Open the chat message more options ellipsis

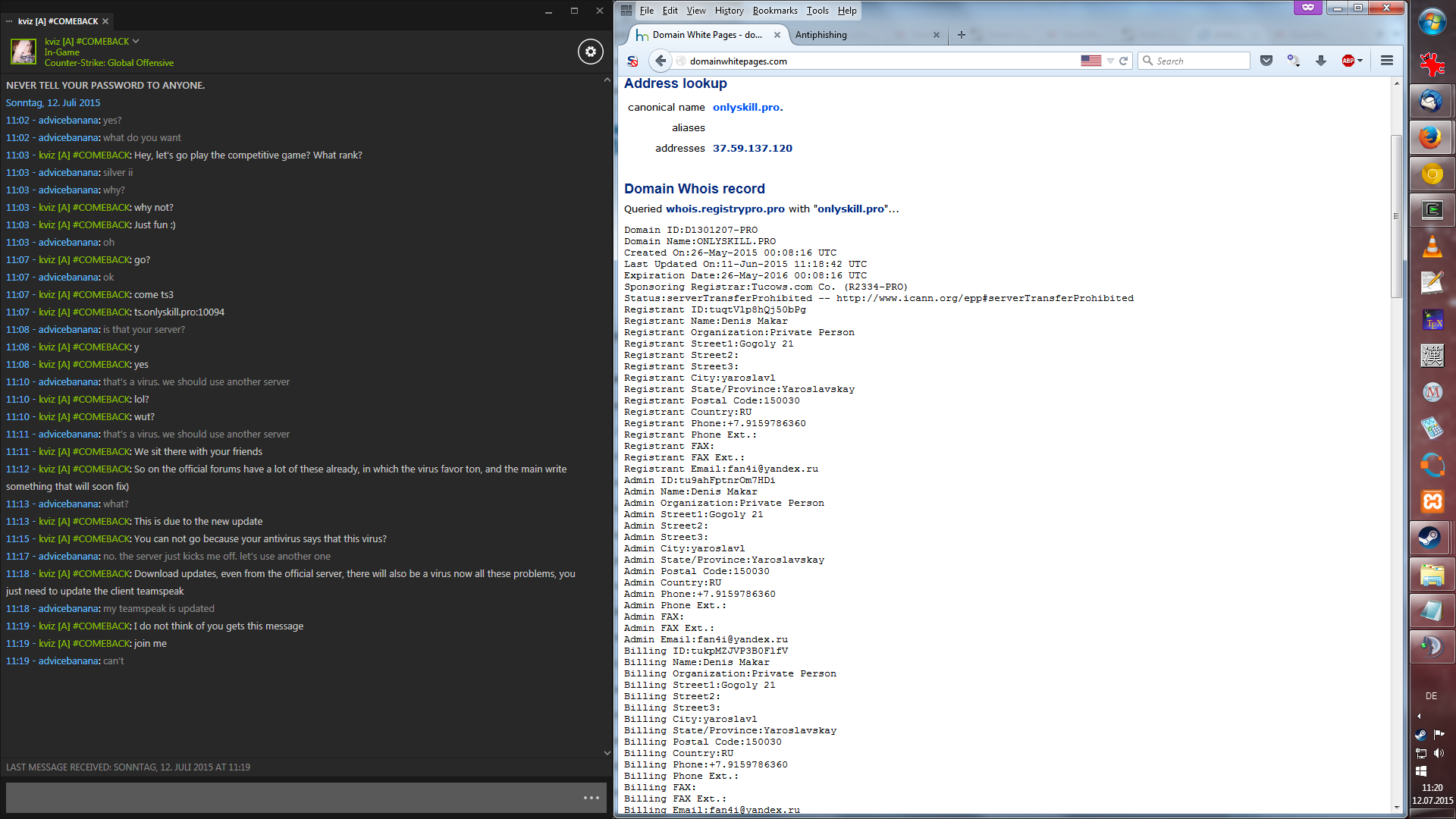[591, 798]
